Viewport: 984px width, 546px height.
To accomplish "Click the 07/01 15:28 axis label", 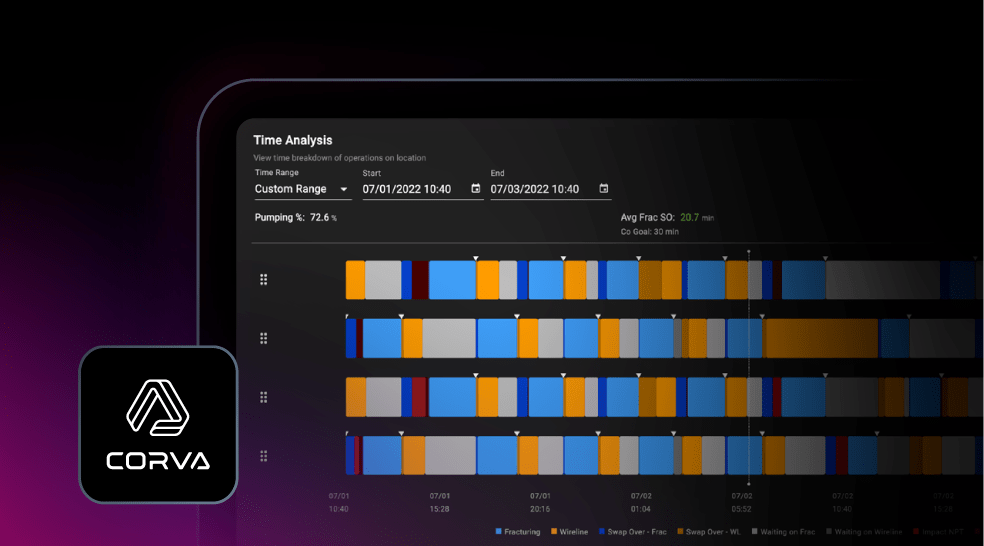I will pyautogui.click(x=439, y=502).
